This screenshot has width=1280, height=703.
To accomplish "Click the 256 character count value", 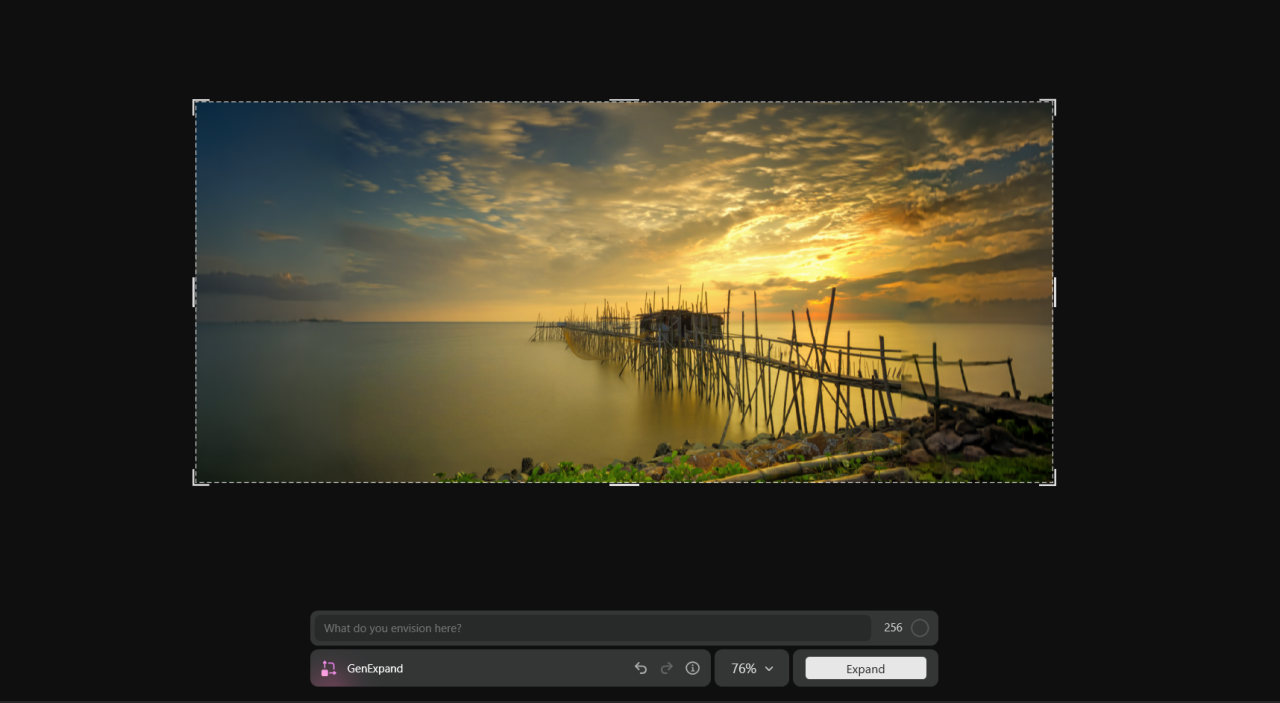I will coord(893,628).
